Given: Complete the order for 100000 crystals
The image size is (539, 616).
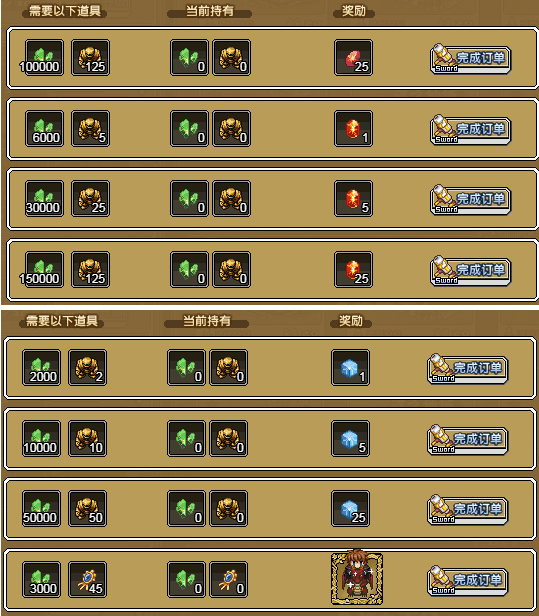Looking at the screenshot, I should pyautogui.click(x=471, y=59).
